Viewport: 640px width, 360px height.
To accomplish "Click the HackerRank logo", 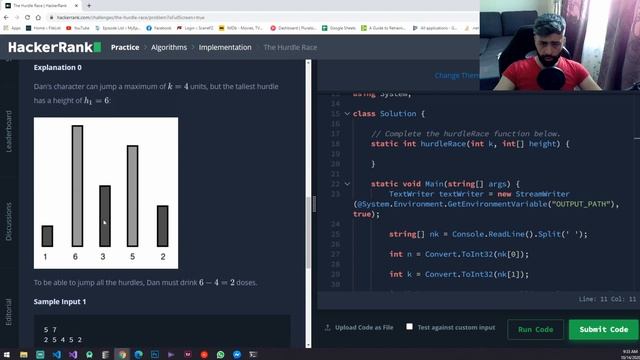I will tap(54, 47).
